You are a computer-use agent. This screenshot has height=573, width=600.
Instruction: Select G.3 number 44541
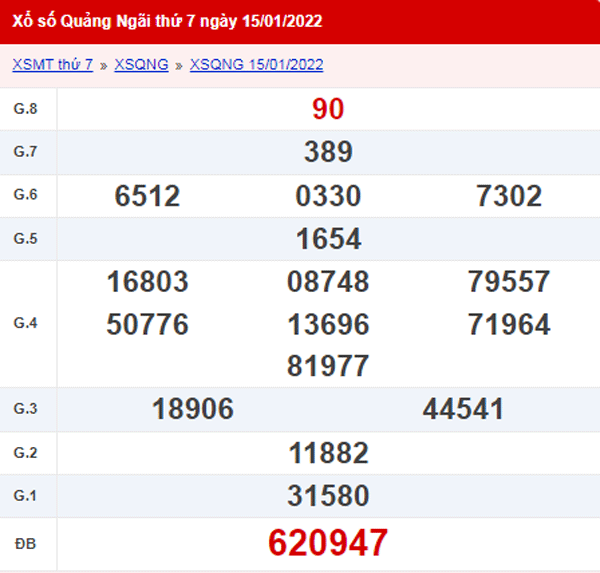point(463,409)
